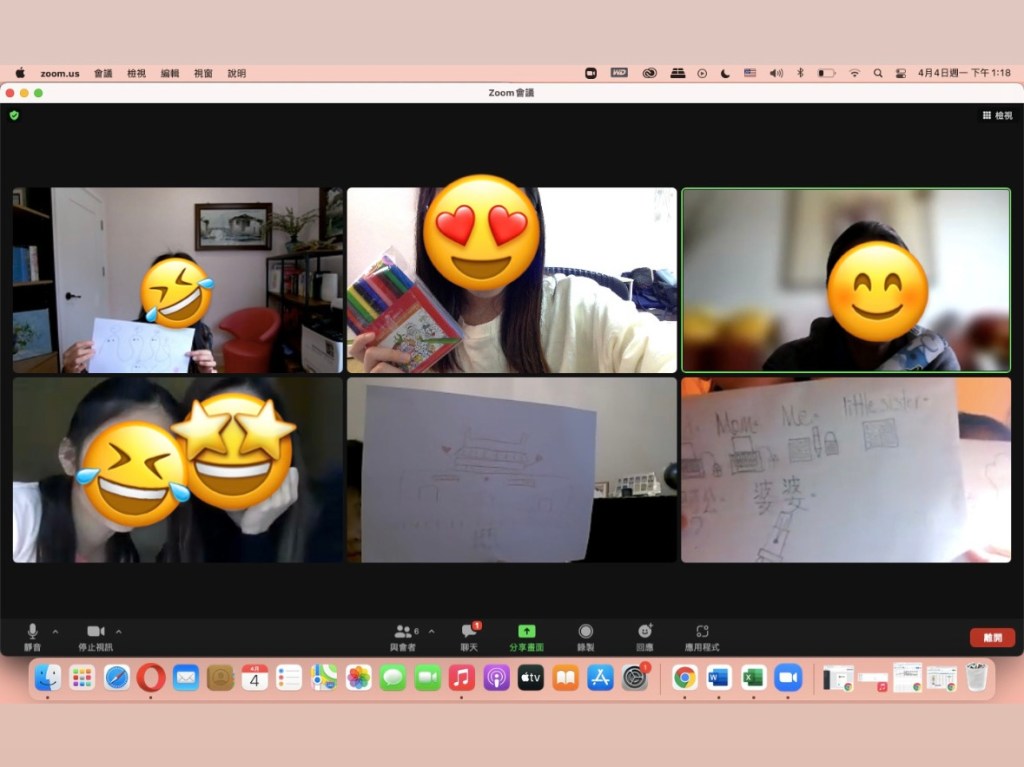Change layout using the 檢視 view button
Image resolution: width=1024 pixels, height=767 pixels.
point(997,116)
